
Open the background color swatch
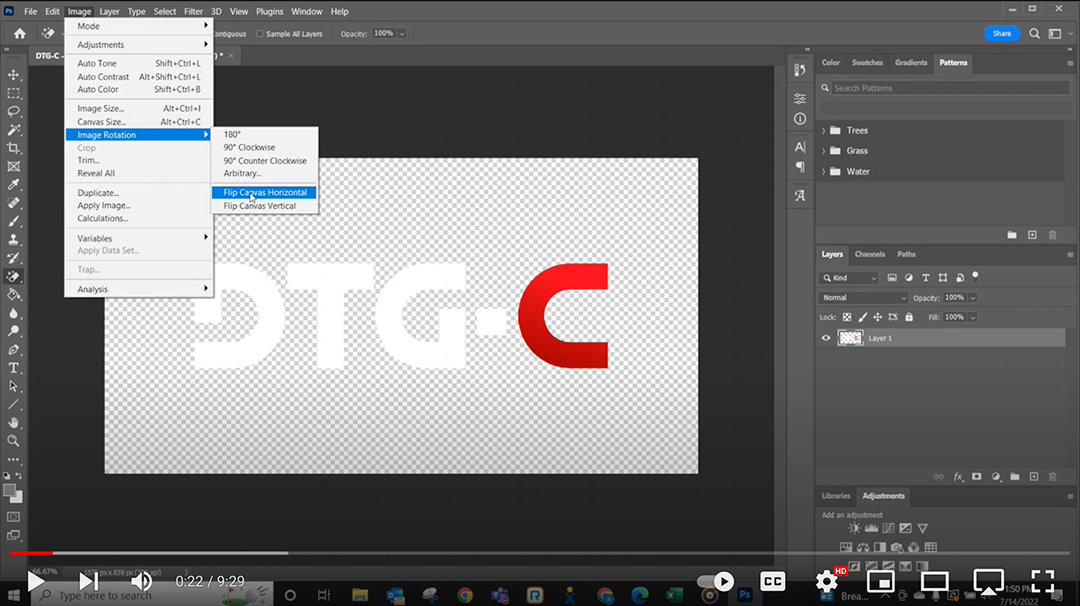pos(17,497)
